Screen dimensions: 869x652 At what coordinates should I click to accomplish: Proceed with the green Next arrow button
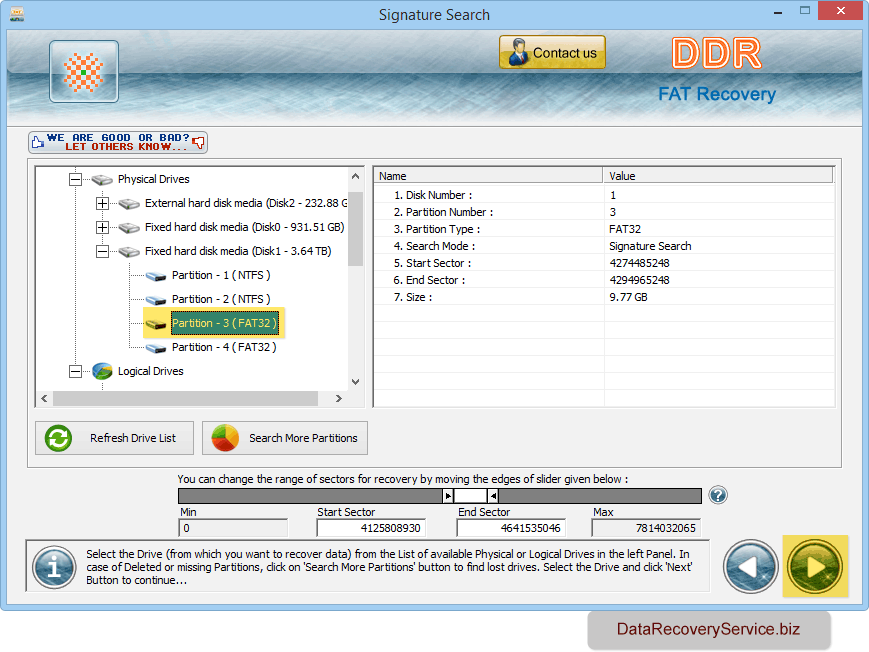815,567
